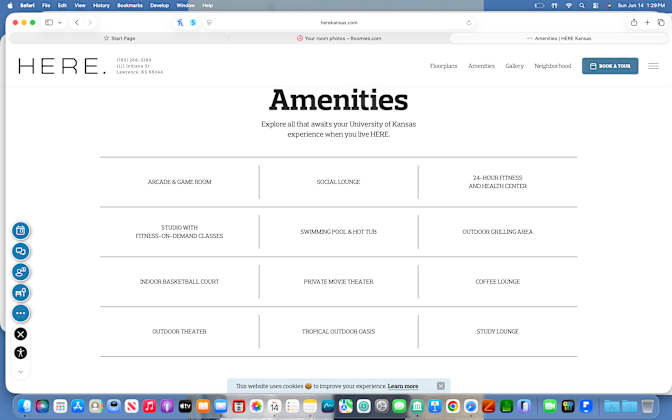Screen dimensions: 672x420
Task: Switch to the Roomies.com room photos tab
Action: pyautogui.click(x=339, y=38)
